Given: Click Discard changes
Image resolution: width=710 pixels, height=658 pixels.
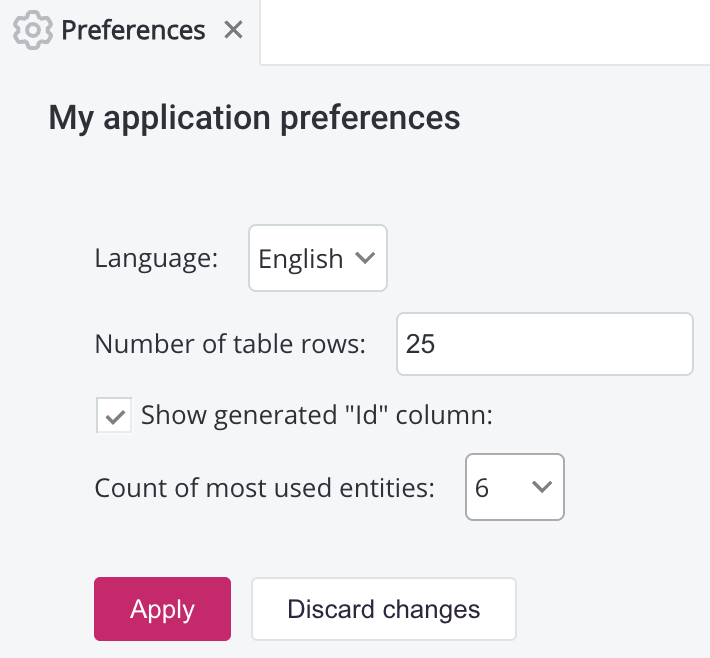Looking at the screenshot, I should click(383, 609).
